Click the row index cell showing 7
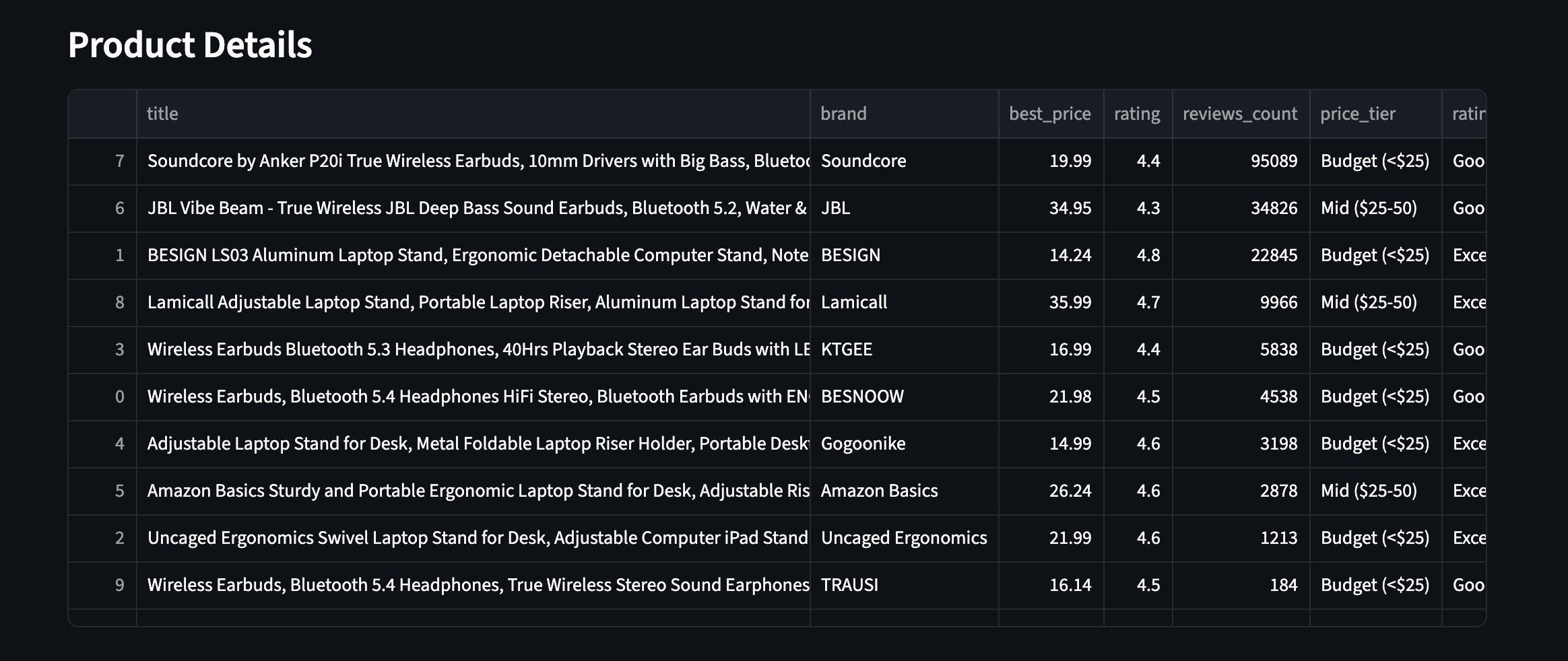Image resolution: width=1568 pixels, height=661 pixels. (x=119, y=161)
